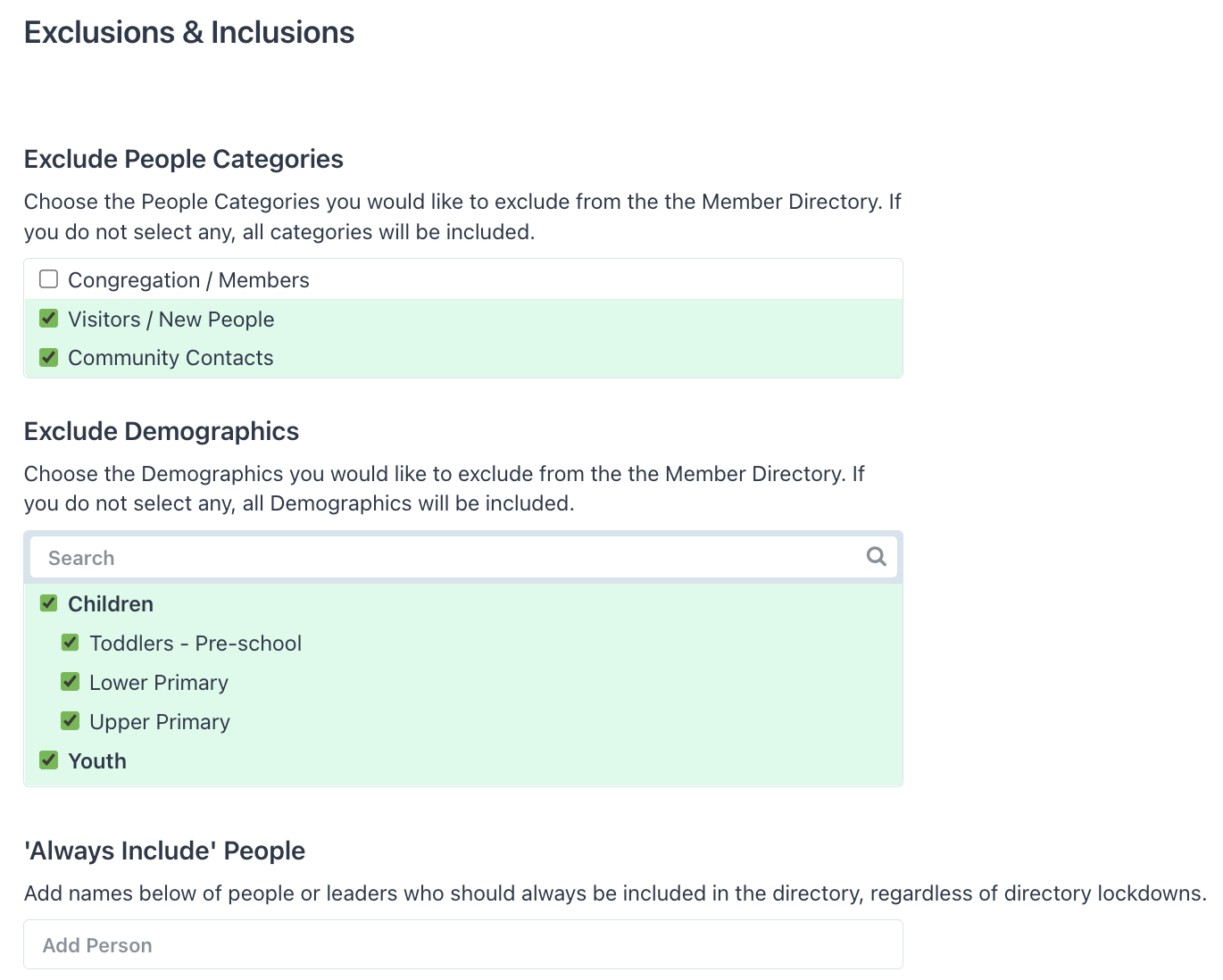This screenshot has height=980, width=1223.
Task: Click the 'Youth' label text
Action: 97,761
